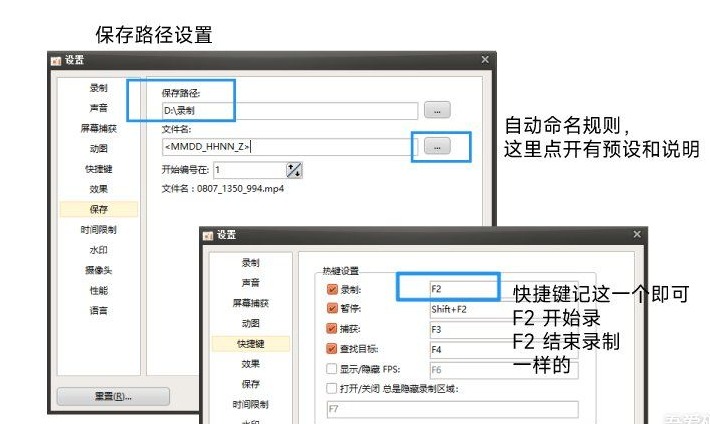710x424 pixels.
Task: Open 屏幕捕获 in back settings window sidebar
Action: click(x=98, y=128)
